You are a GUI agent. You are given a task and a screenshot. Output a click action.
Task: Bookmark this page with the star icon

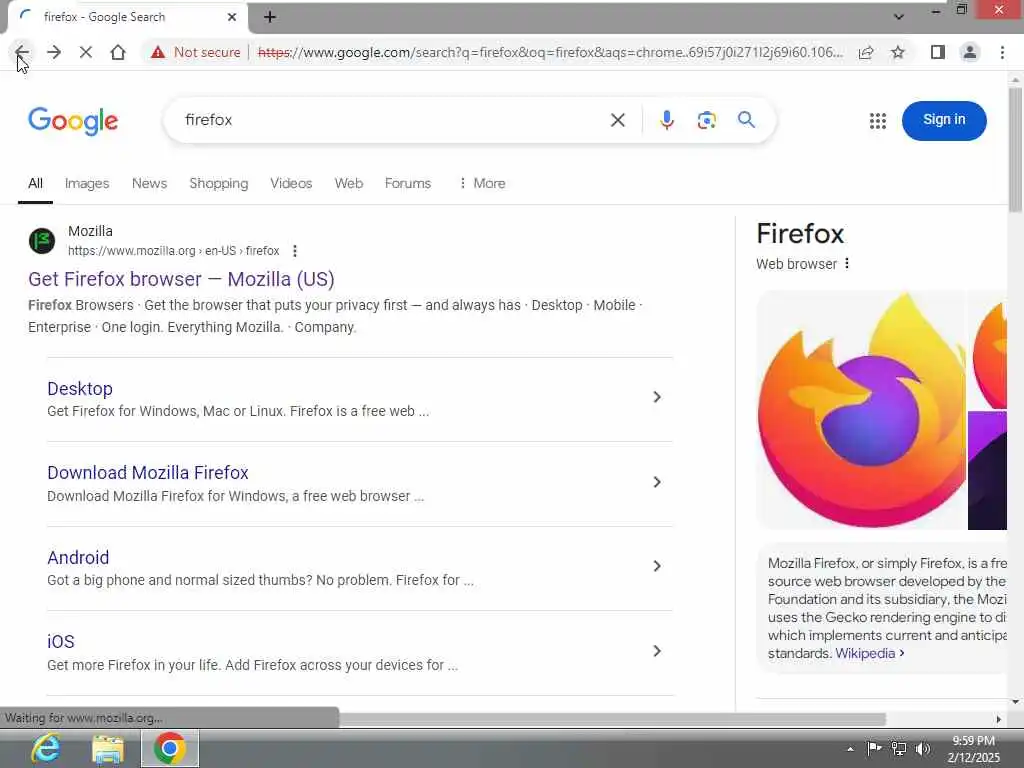pyautogui.click(x=898, y=52)
